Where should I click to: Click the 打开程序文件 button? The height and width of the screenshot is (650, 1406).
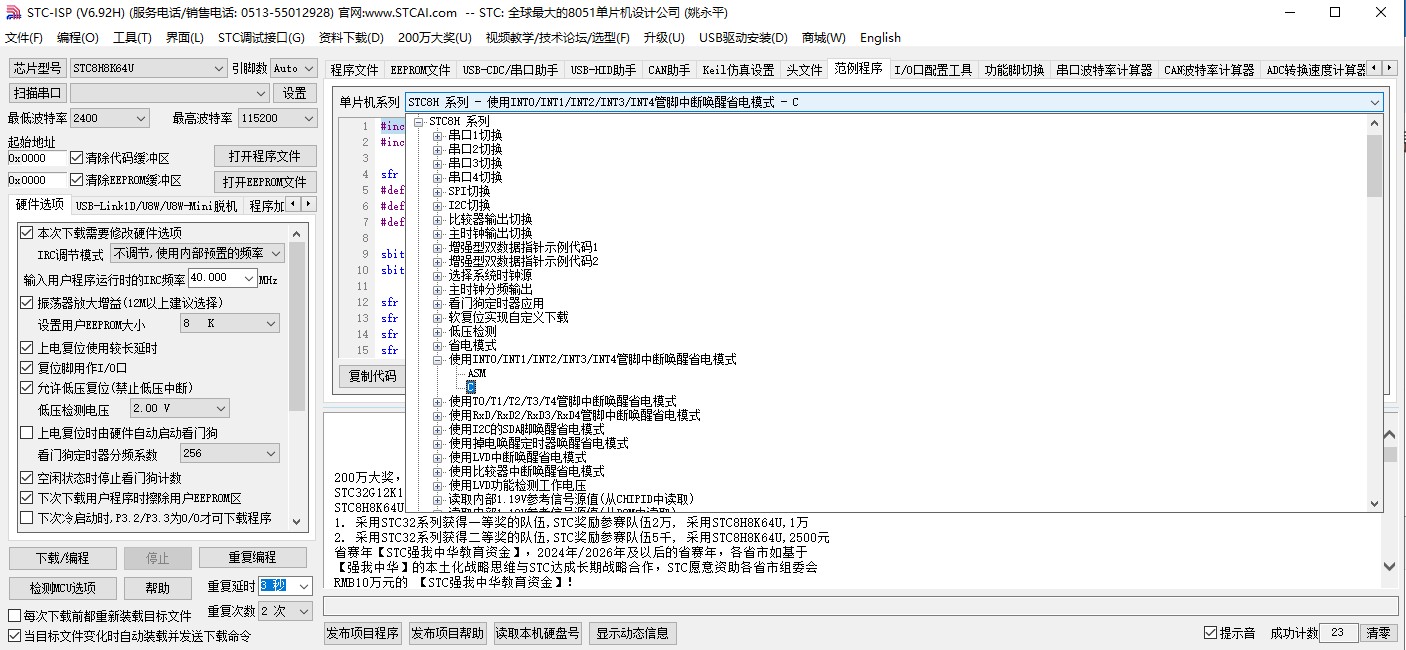pos(265,157)
